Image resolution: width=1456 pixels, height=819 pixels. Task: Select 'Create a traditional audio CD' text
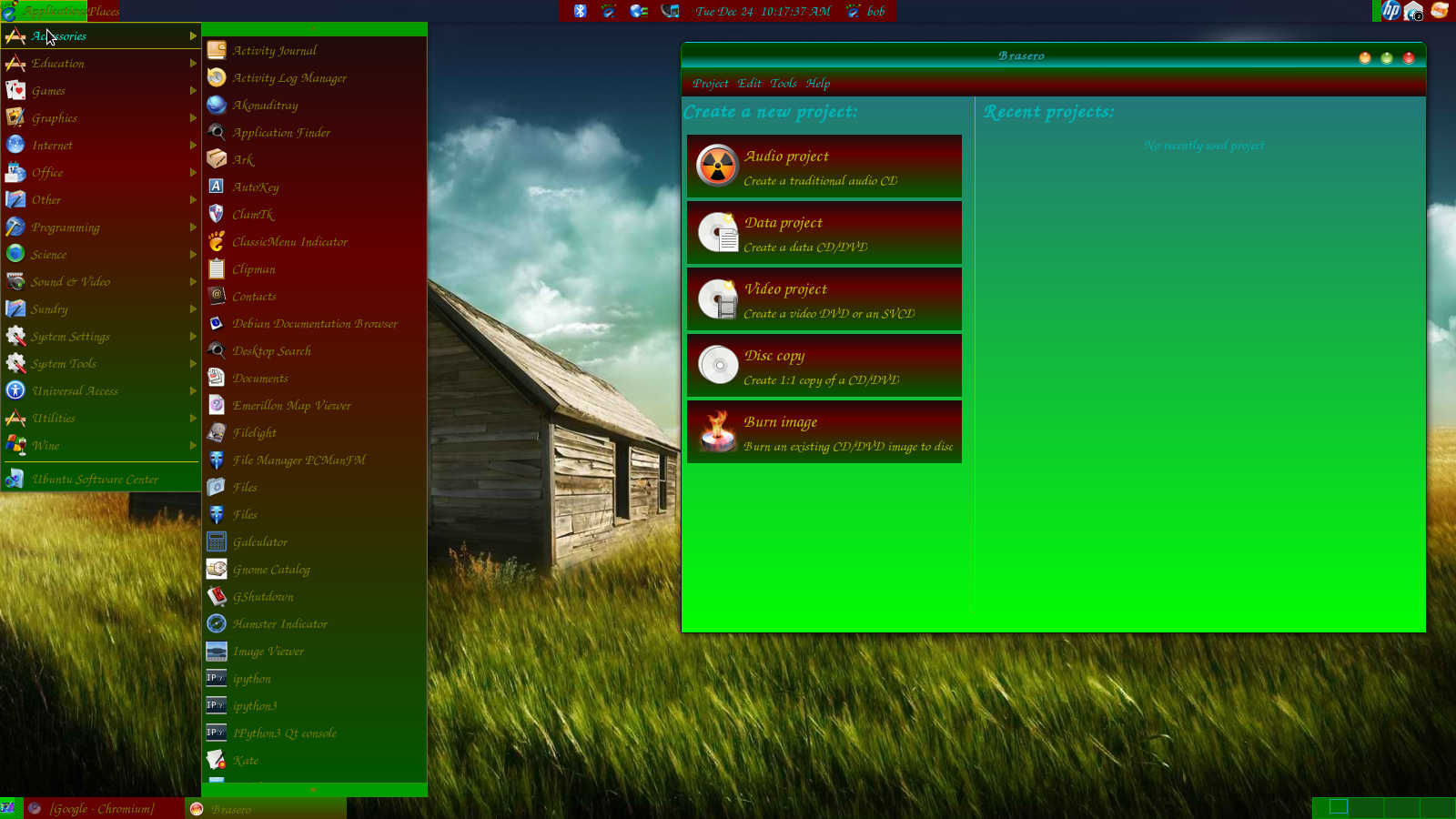820,180
